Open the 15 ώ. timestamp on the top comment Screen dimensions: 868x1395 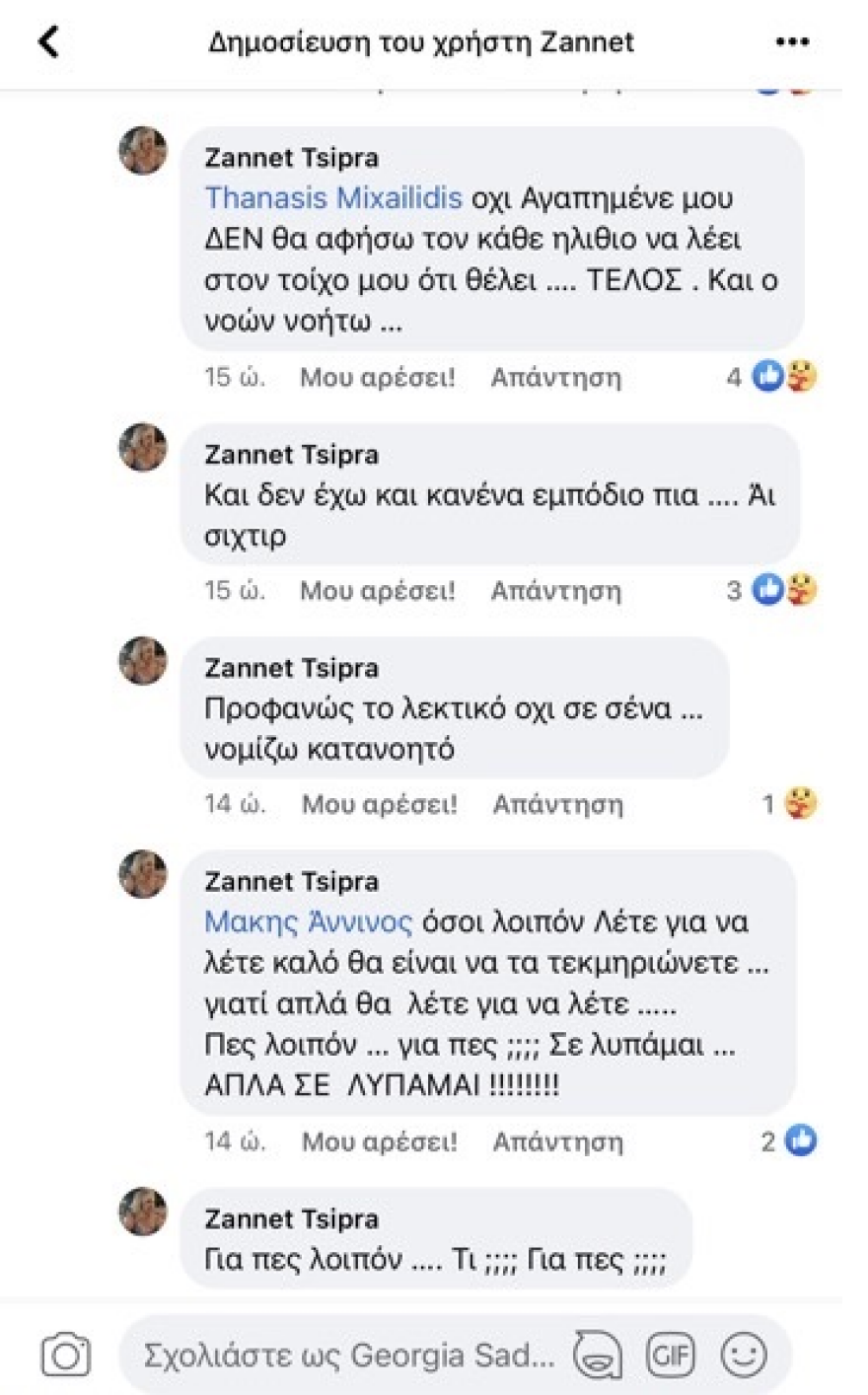[237, 376]
